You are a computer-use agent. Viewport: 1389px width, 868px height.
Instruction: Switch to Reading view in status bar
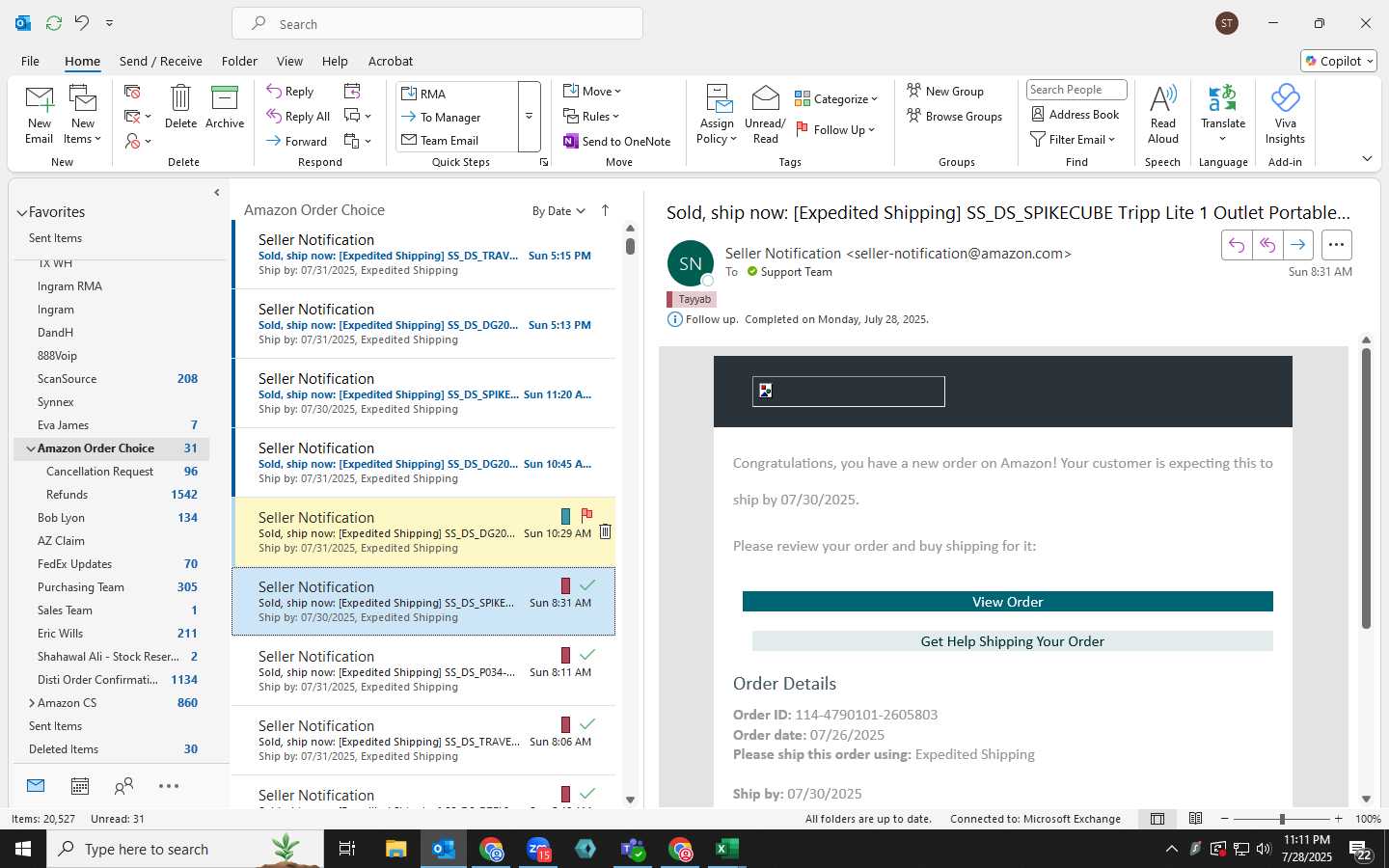pyautogui.click(x=1195, y=819)
